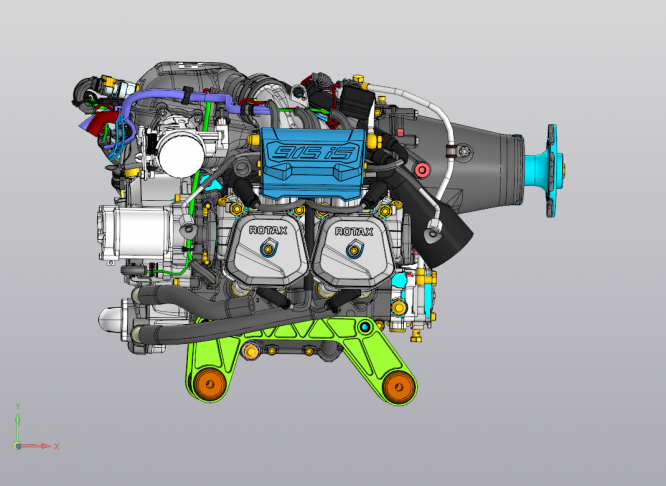Select the blue 915 iS engine cover
The image size is (666, 486).
[313, 164]
